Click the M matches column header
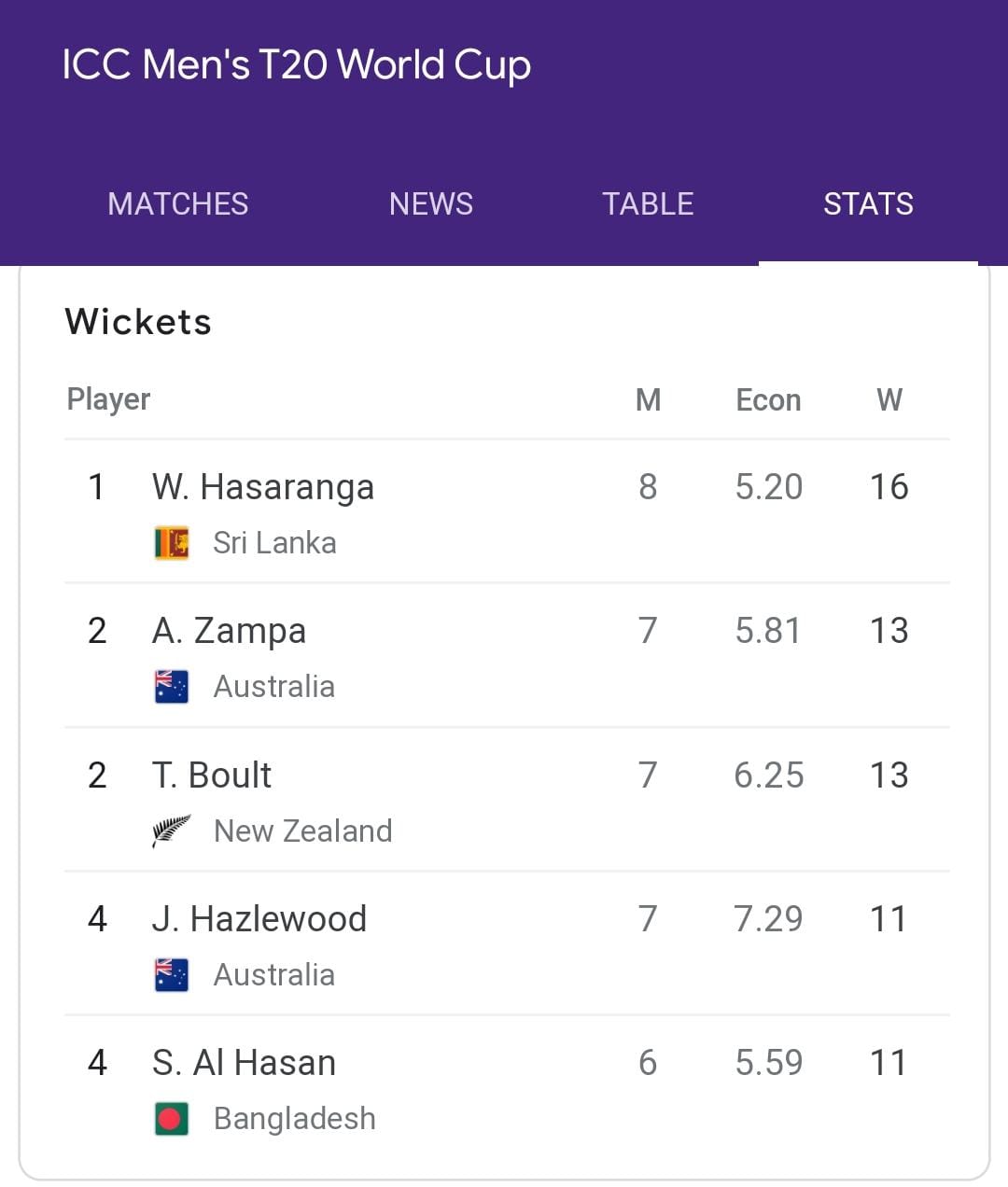Viewport: 1008px width, 1187px height. tap(648, 400)
